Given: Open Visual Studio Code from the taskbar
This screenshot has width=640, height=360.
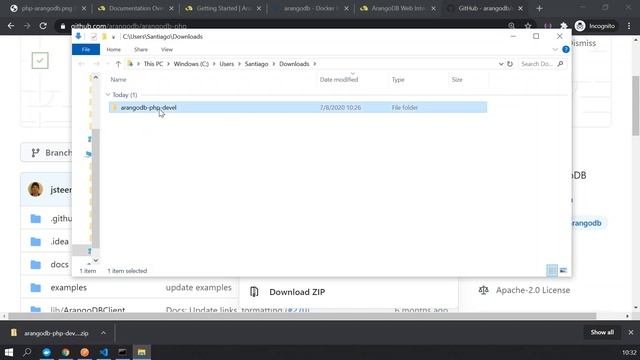Looking at the screenshot, I should click(x=104, y=352).
